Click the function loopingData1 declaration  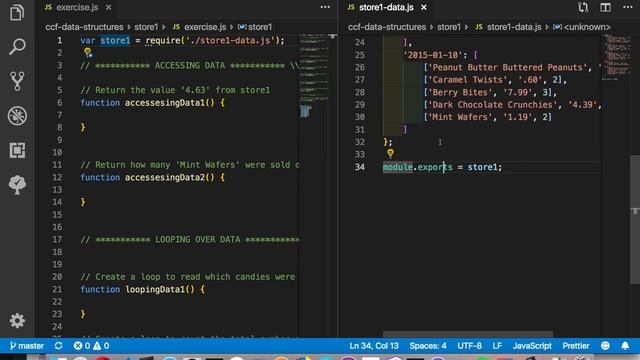[142, 289]
